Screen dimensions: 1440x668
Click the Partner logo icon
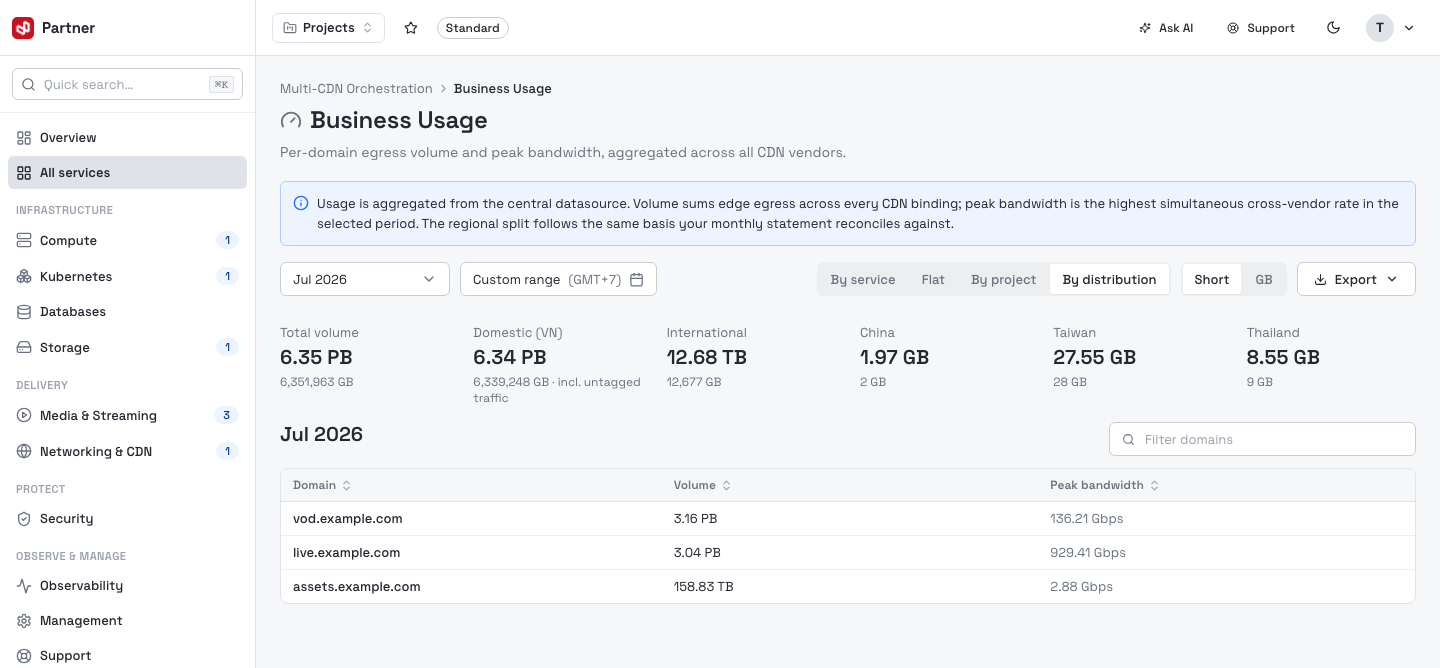pos(23,28)
